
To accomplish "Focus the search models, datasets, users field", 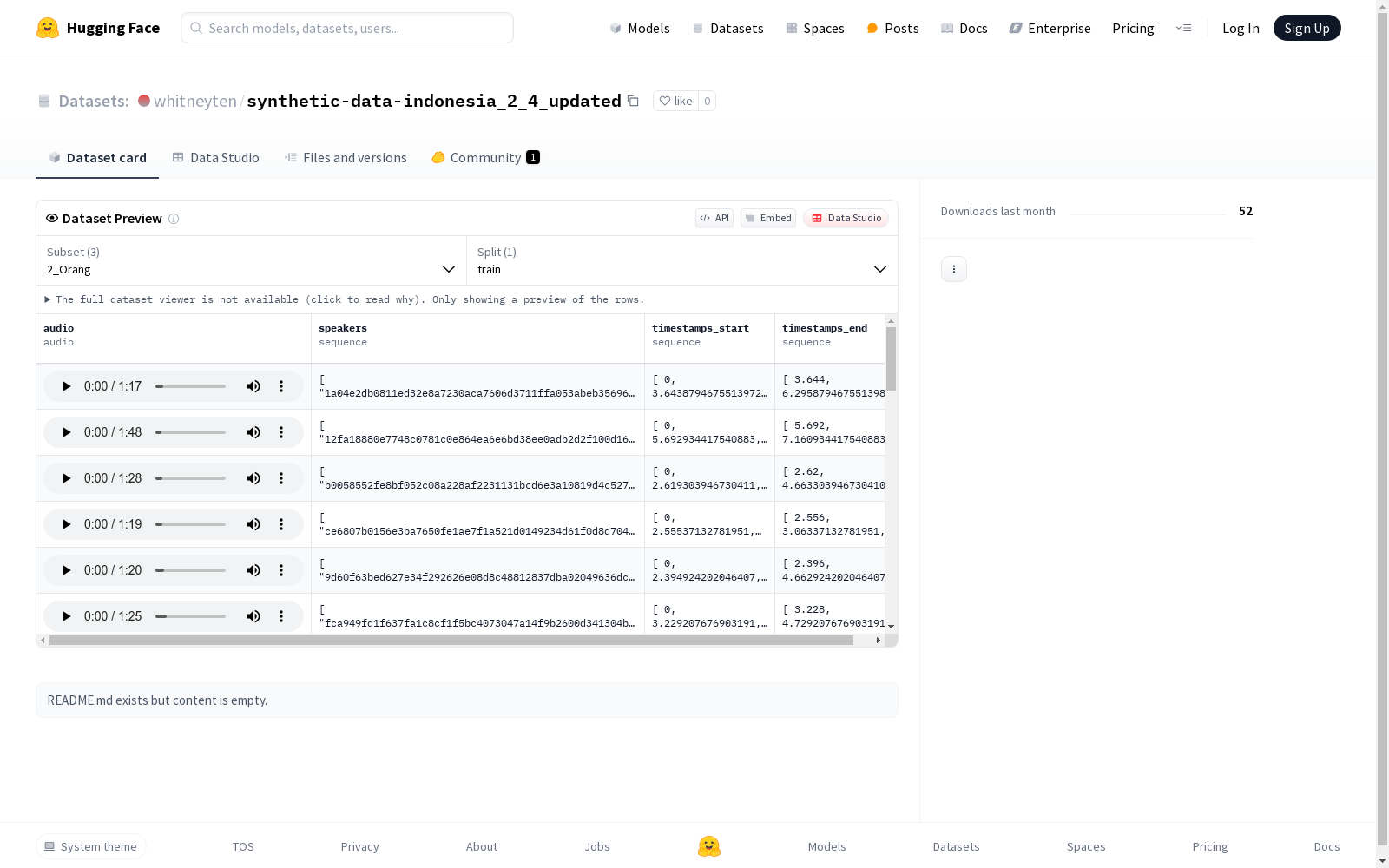I will click(347, 28).
